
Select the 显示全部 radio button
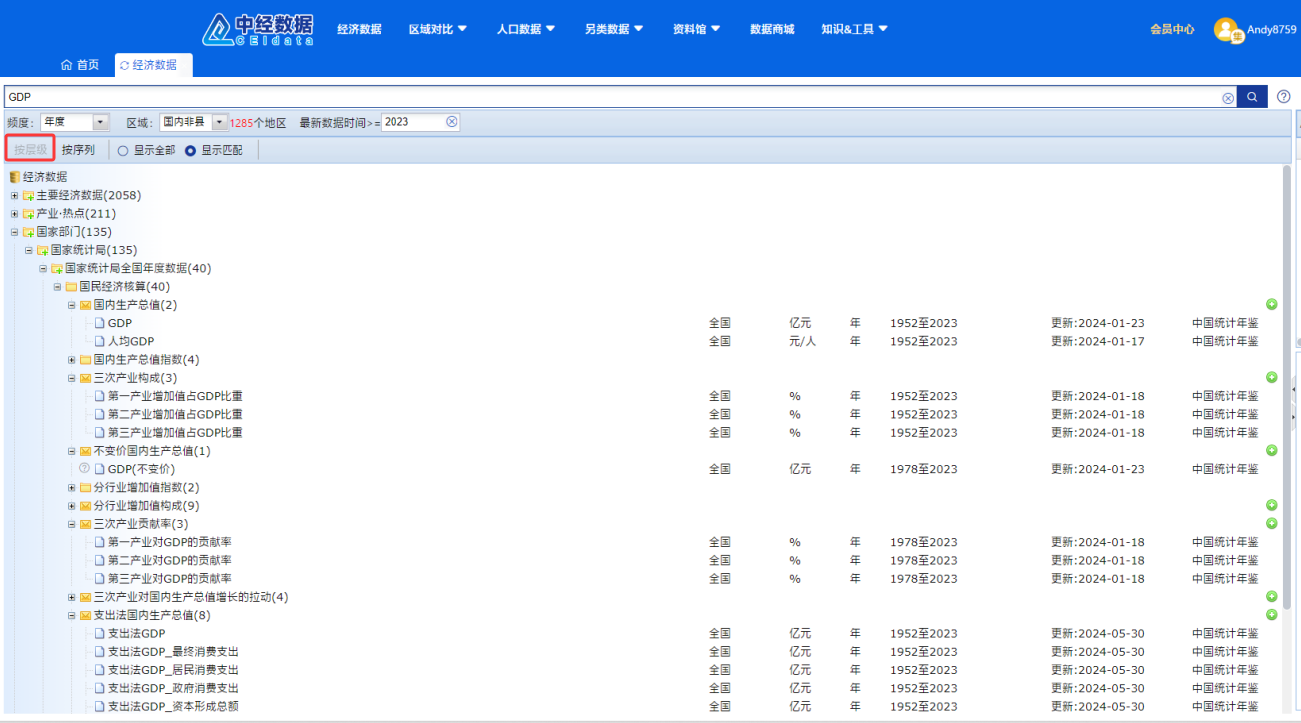(x=123, y=151)
